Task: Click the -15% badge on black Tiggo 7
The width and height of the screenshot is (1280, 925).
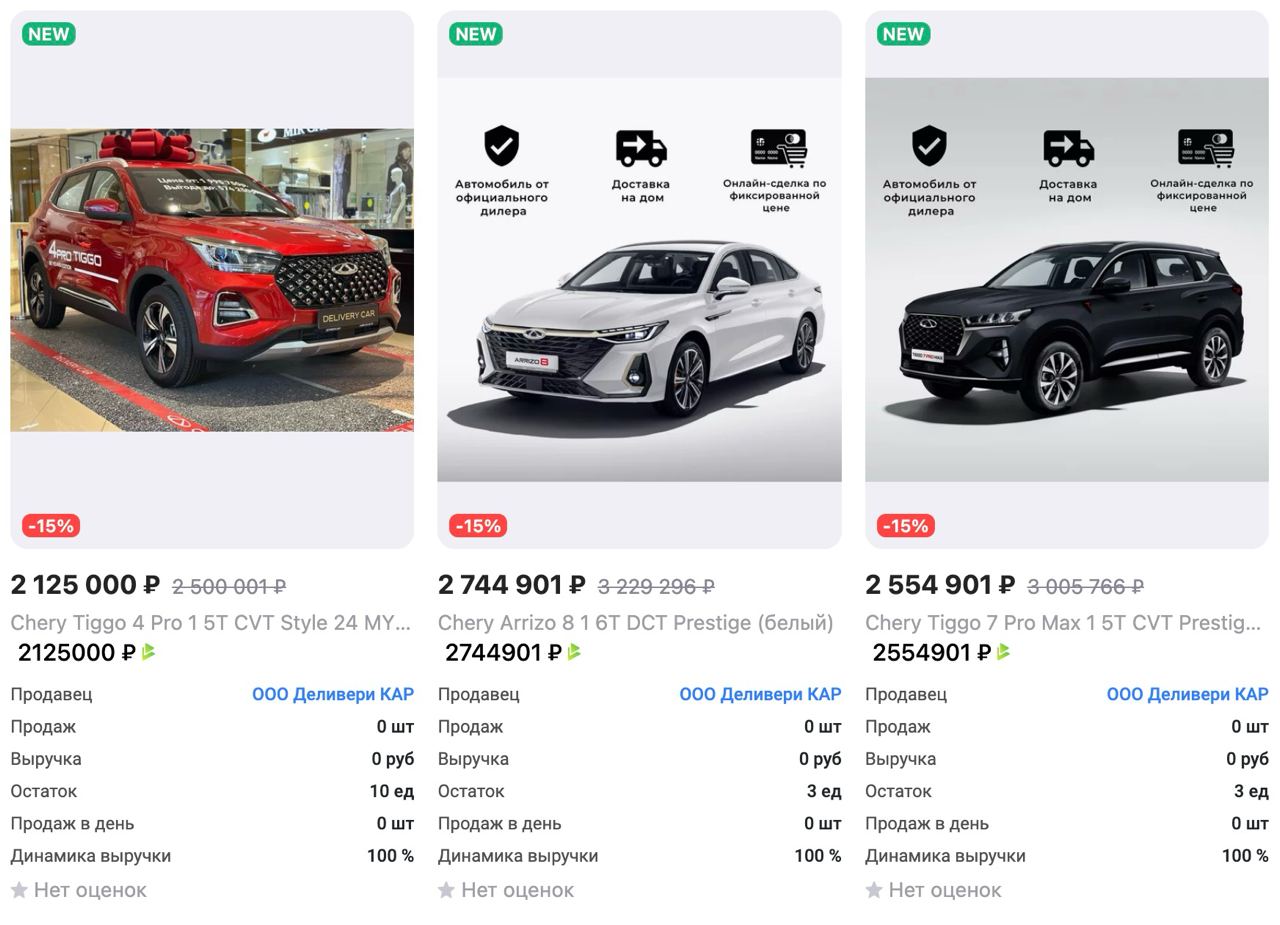Action: tap(906, 526)
